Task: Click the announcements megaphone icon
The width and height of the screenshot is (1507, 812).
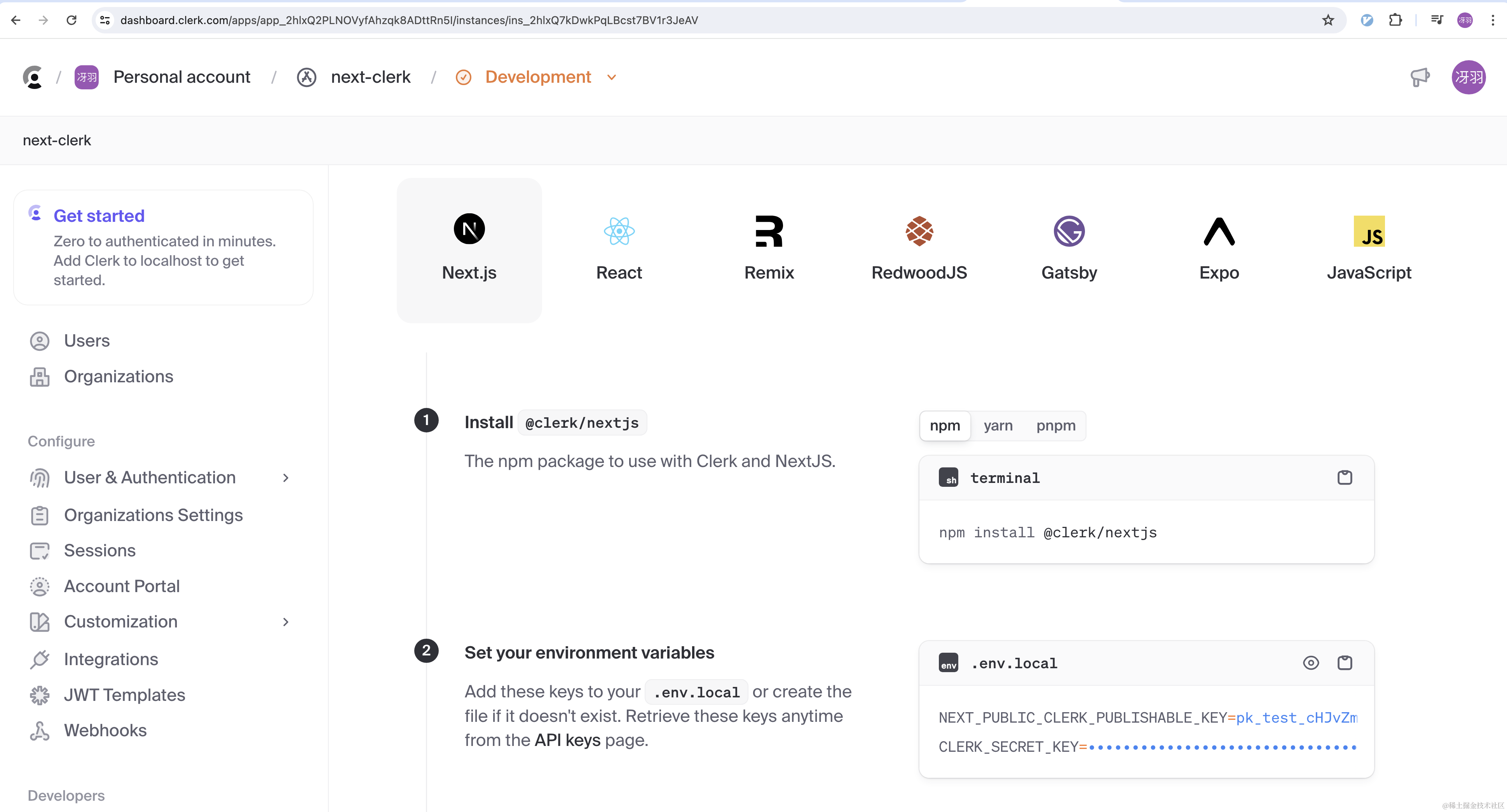Action: click(x=1419, y=77)
